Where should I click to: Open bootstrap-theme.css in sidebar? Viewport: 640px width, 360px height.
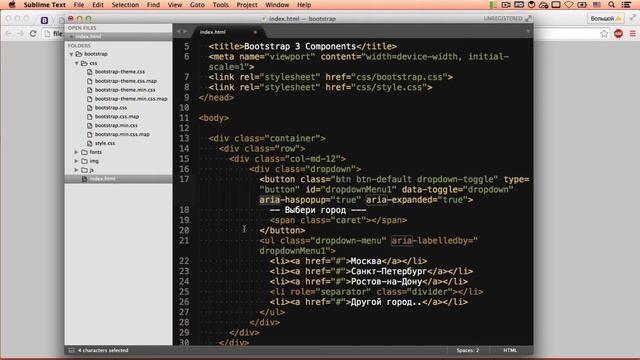[120, 72]
